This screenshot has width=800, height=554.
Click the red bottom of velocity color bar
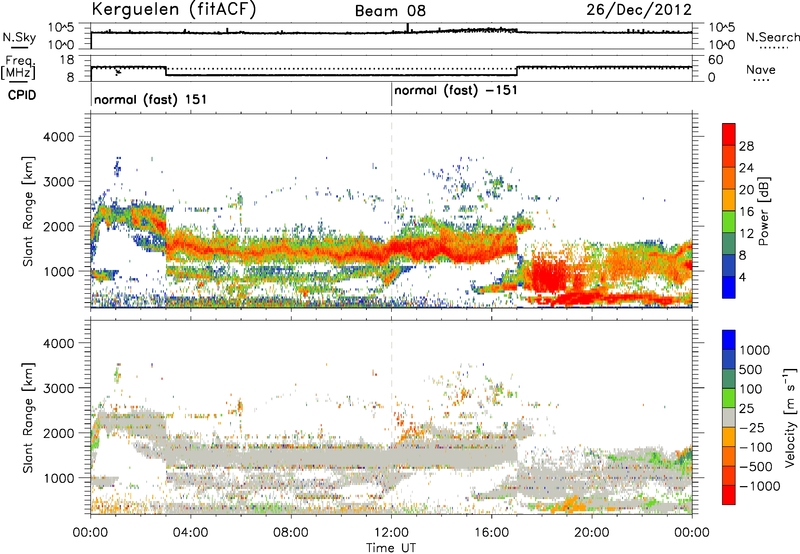[x=729, y=496]
